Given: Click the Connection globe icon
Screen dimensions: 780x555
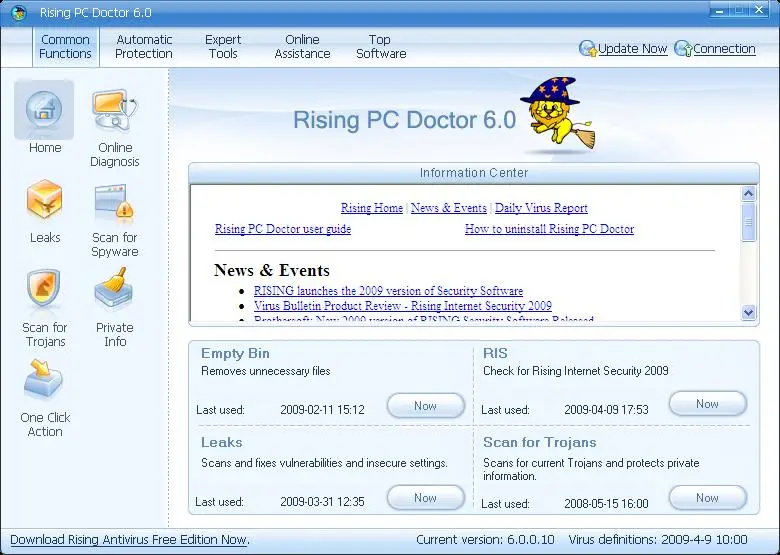Looking at the screenshot, I should point(683,49).
